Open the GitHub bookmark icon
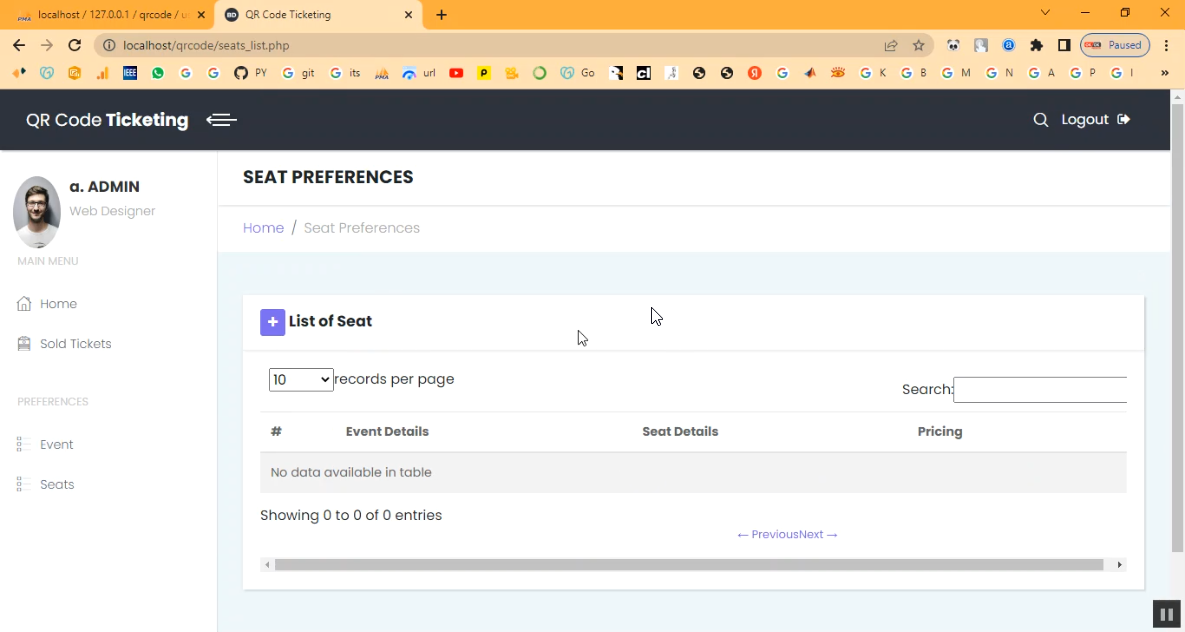 point(240,73)
